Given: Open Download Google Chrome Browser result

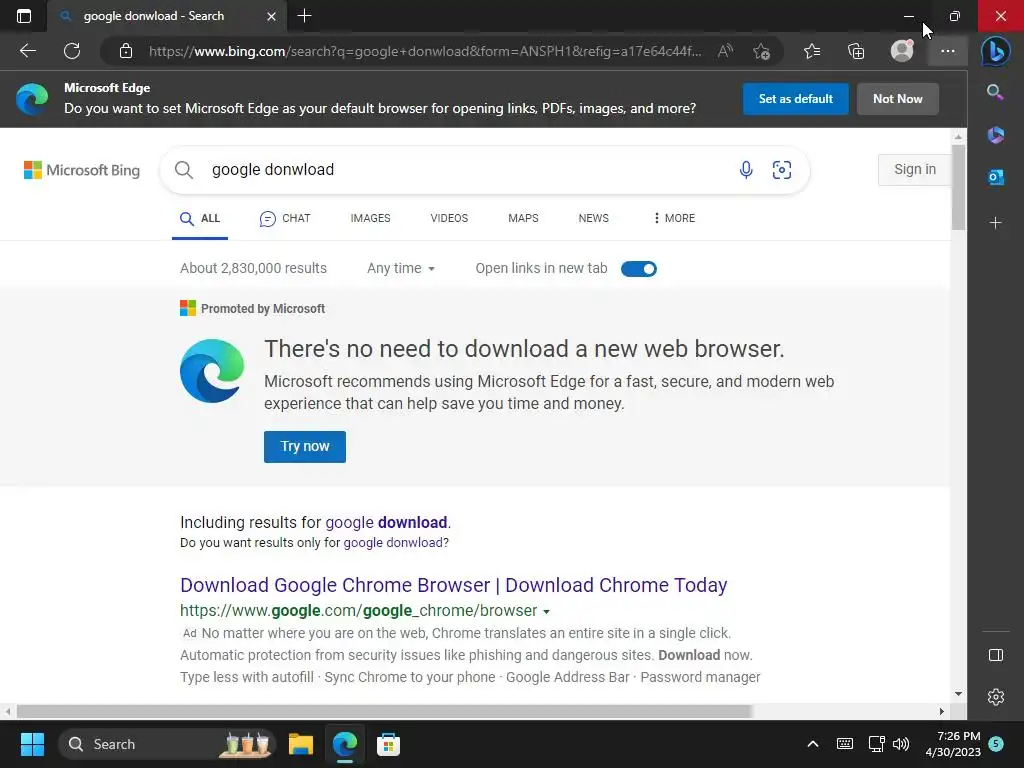Looking at the screenshot, I should [x=454, y=585].
